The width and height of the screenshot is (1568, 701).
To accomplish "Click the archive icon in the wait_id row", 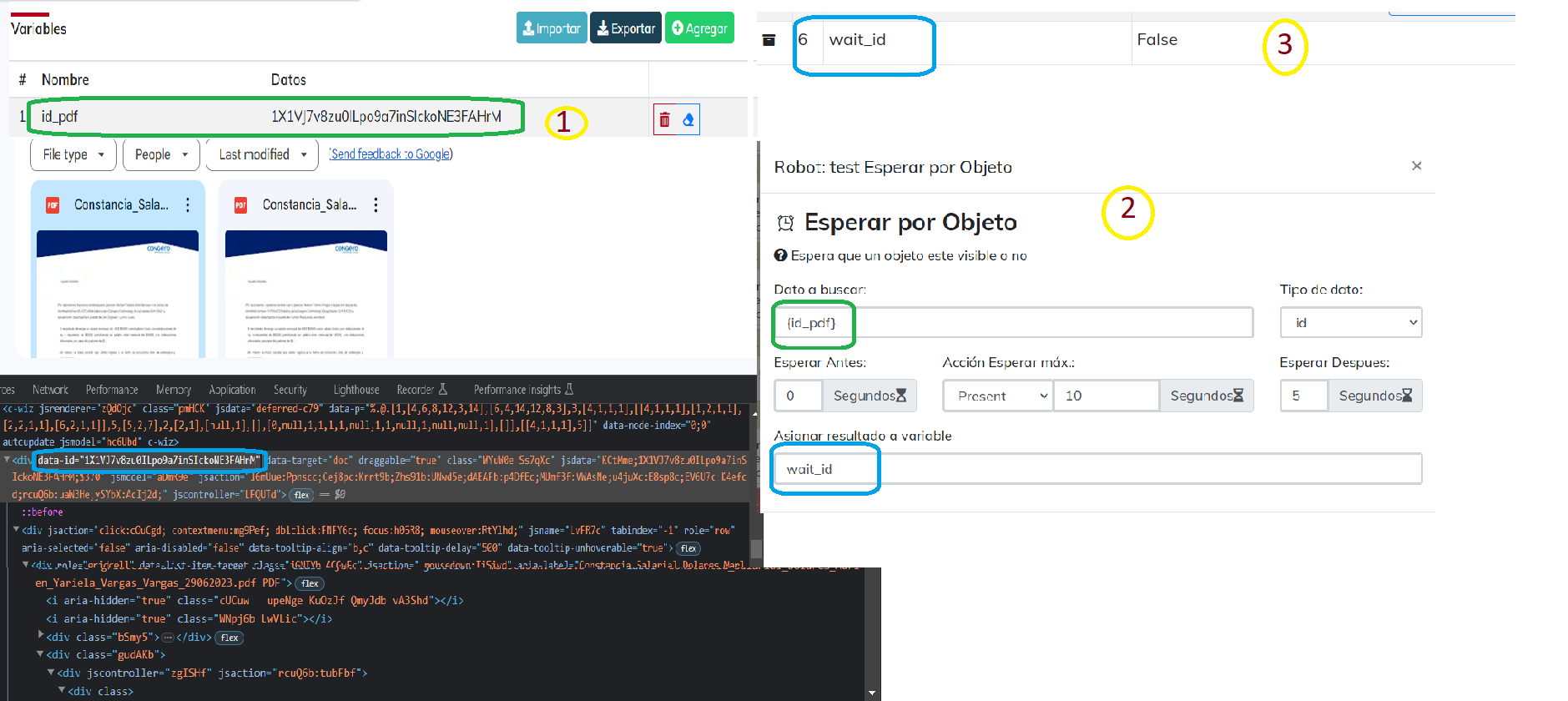I will (769, 40).
